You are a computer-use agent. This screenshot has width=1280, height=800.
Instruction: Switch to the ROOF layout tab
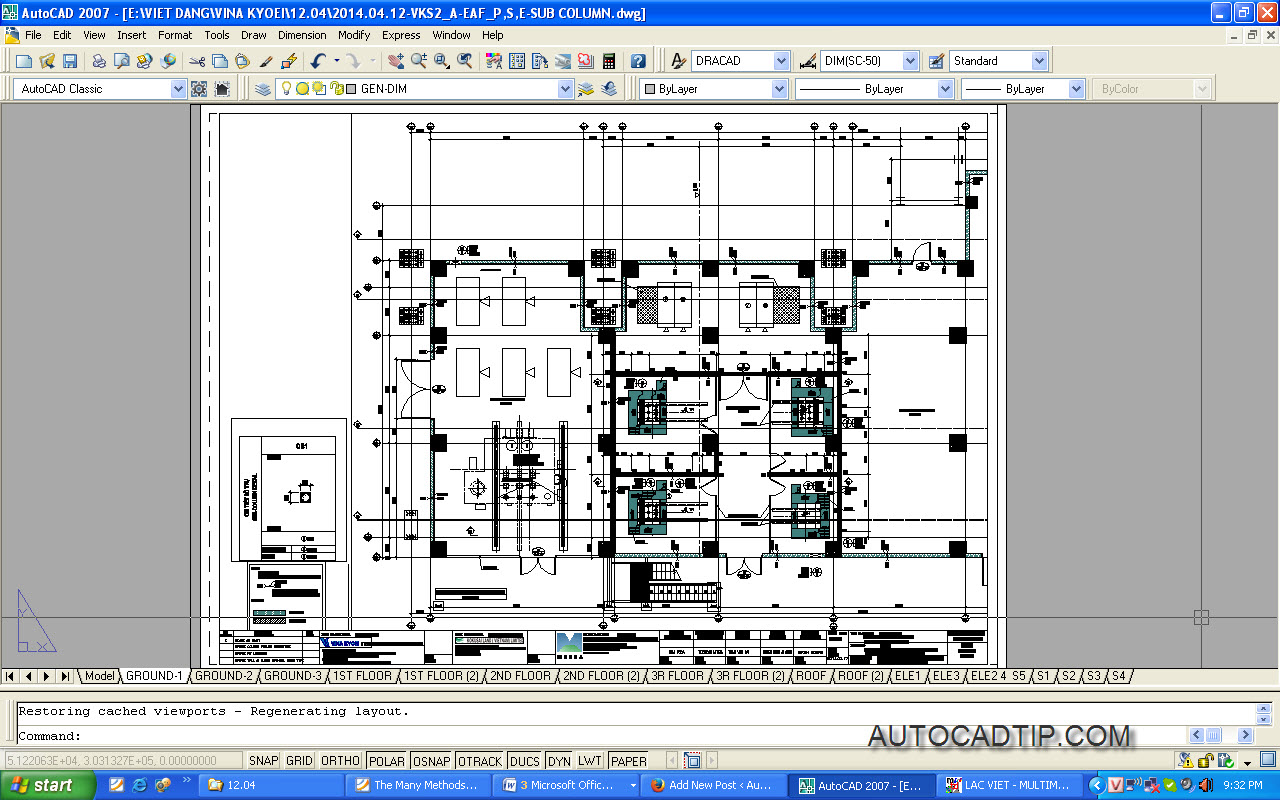pos(811,676)
